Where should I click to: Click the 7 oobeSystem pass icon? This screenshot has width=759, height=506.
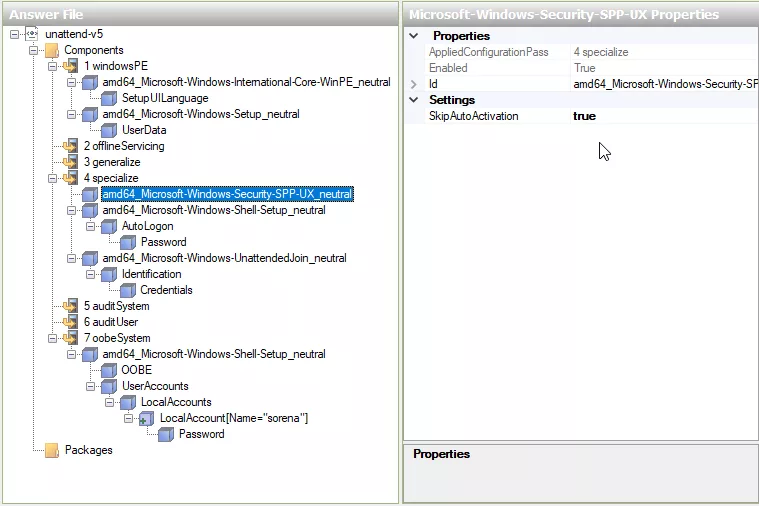(71, 337)
